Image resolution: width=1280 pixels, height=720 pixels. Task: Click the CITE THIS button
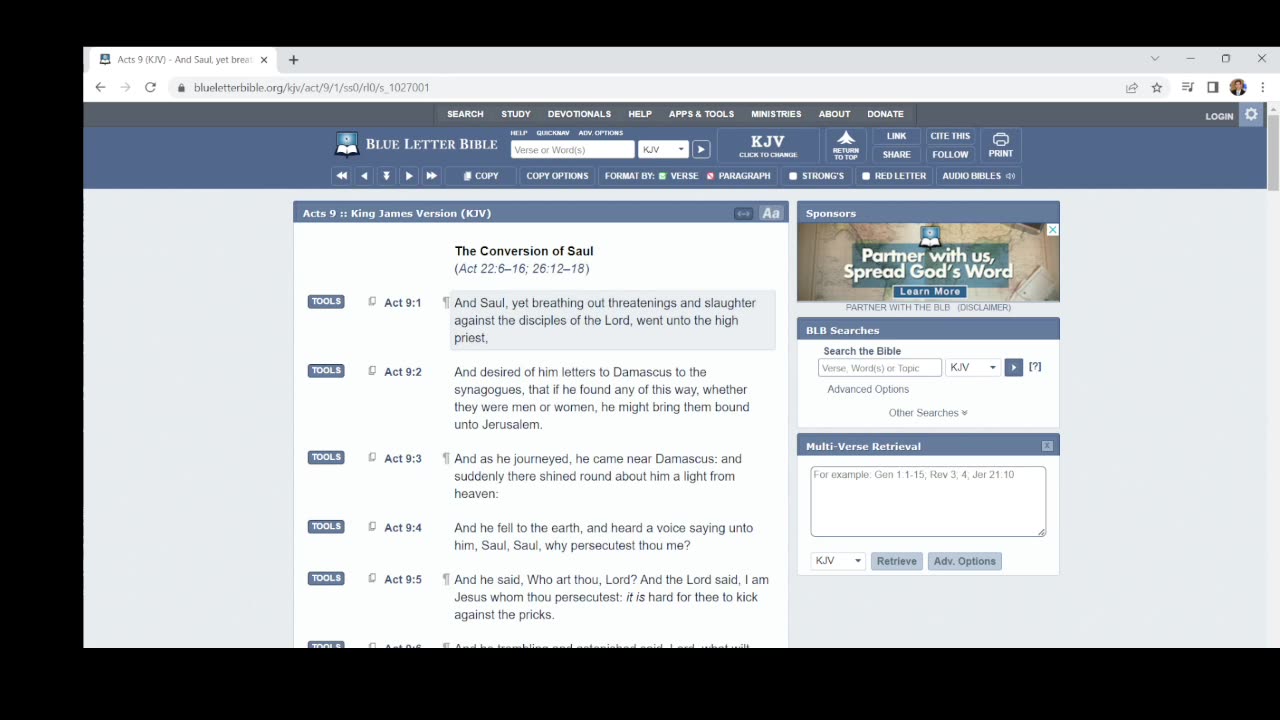tap(950, 136)
